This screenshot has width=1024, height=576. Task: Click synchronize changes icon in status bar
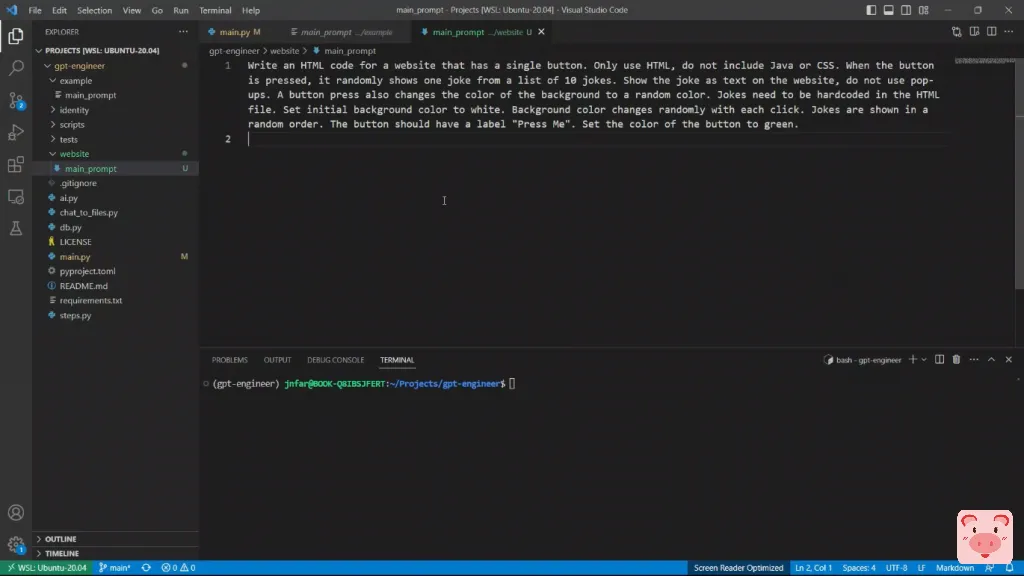[146, 568]
